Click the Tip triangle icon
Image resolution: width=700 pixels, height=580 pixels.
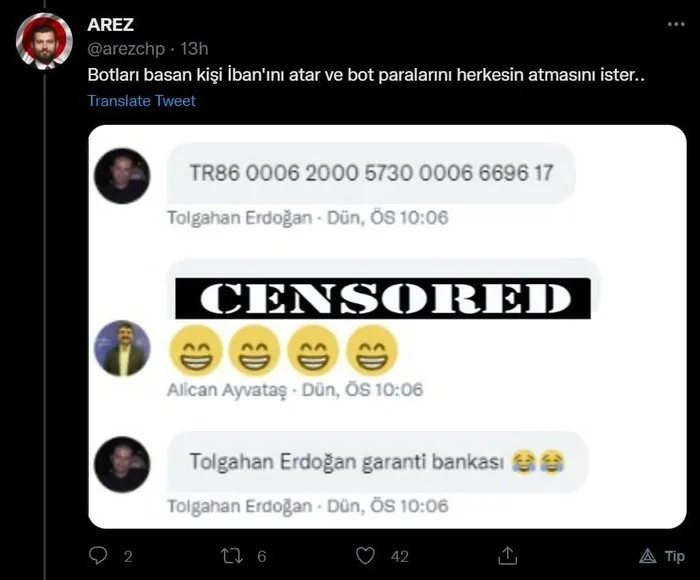(x=647, y=556)
